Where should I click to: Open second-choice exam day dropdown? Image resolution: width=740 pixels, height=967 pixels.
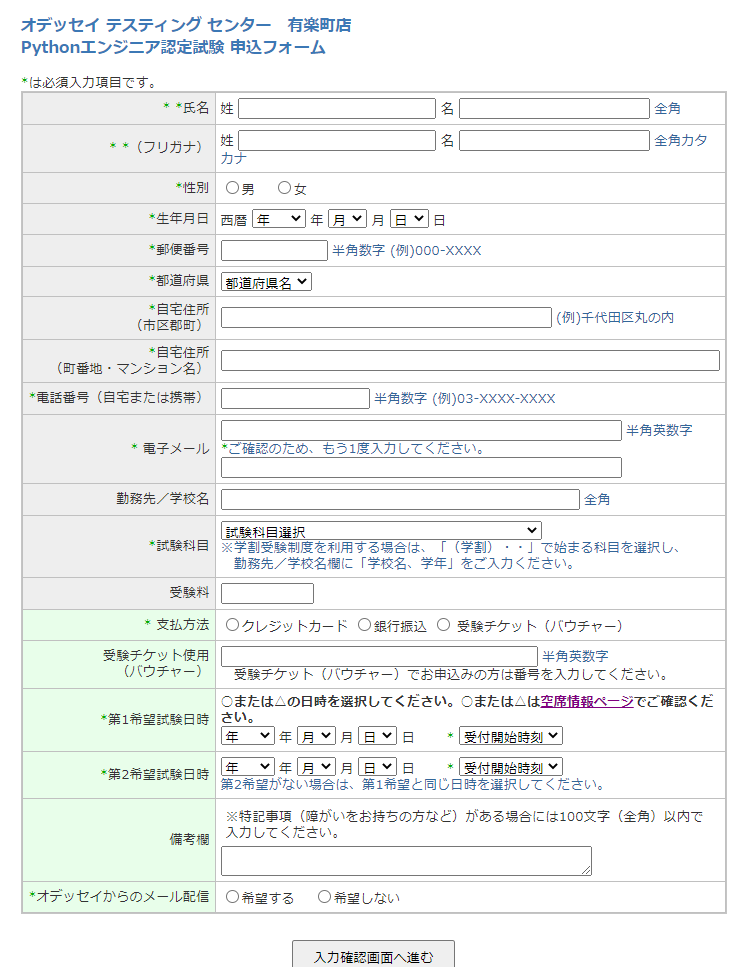(377, 767)
